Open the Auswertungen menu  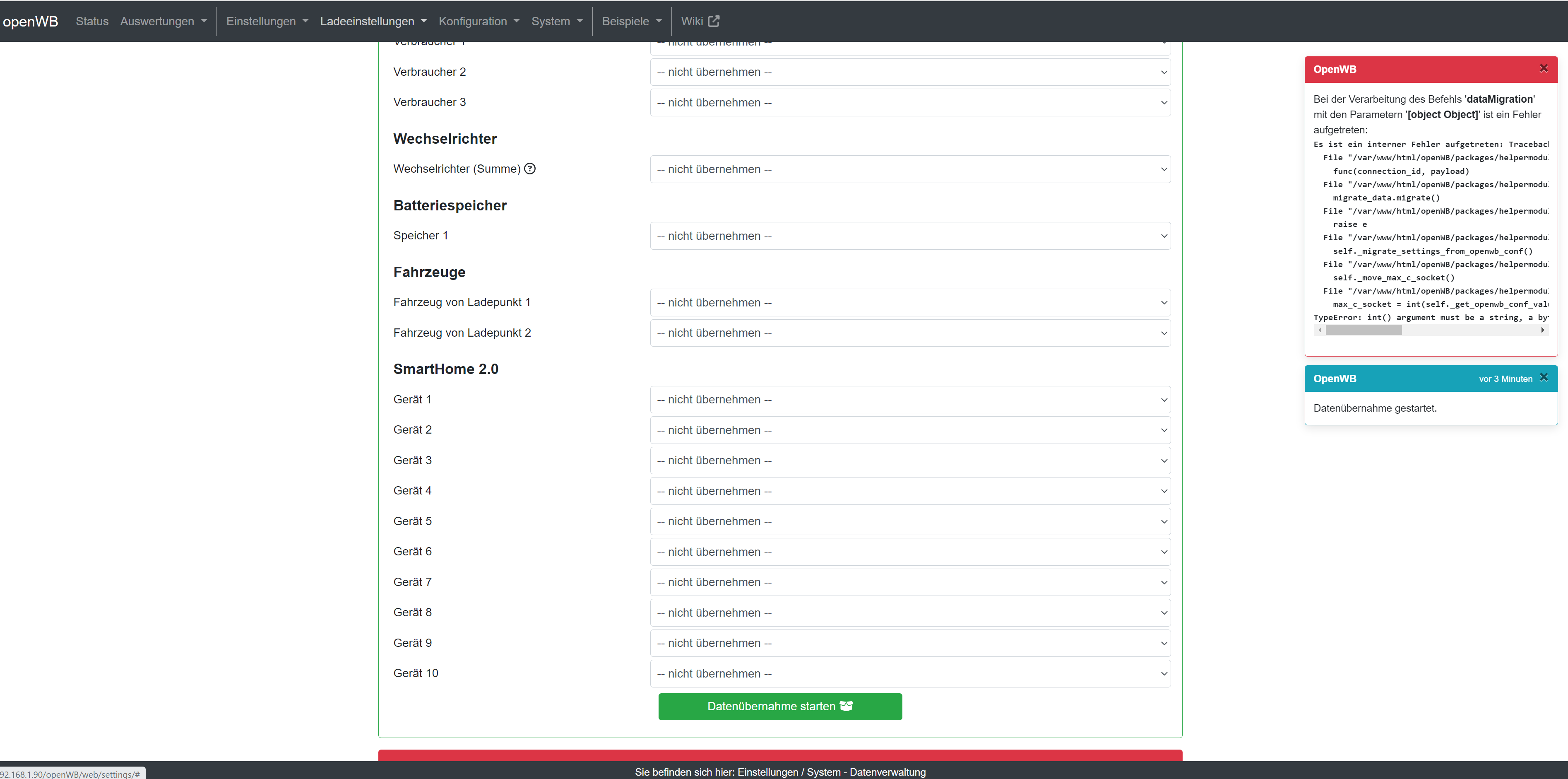pyautogui.click(x=163, y=21)
